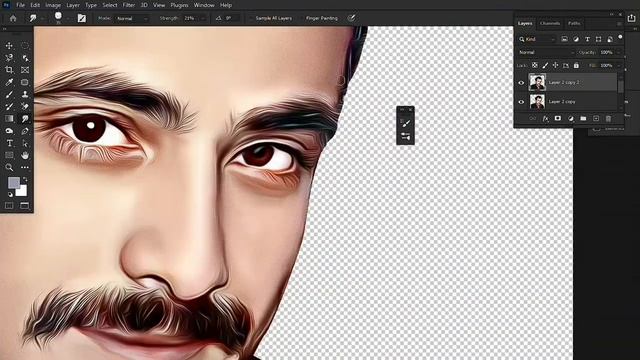Filter for pixel layers

(x=564, y=39)
